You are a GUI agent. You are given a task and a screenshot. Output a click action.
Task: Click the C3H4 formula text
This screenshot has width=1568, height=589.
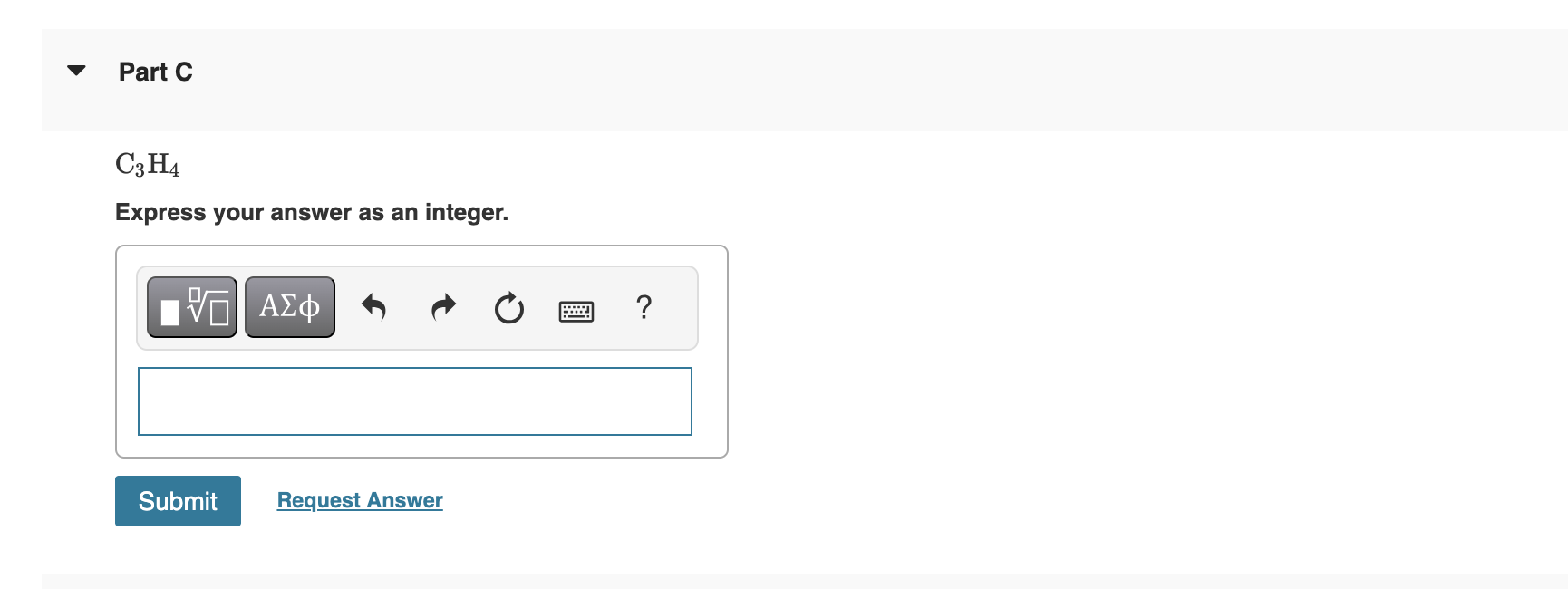[147, 163]
